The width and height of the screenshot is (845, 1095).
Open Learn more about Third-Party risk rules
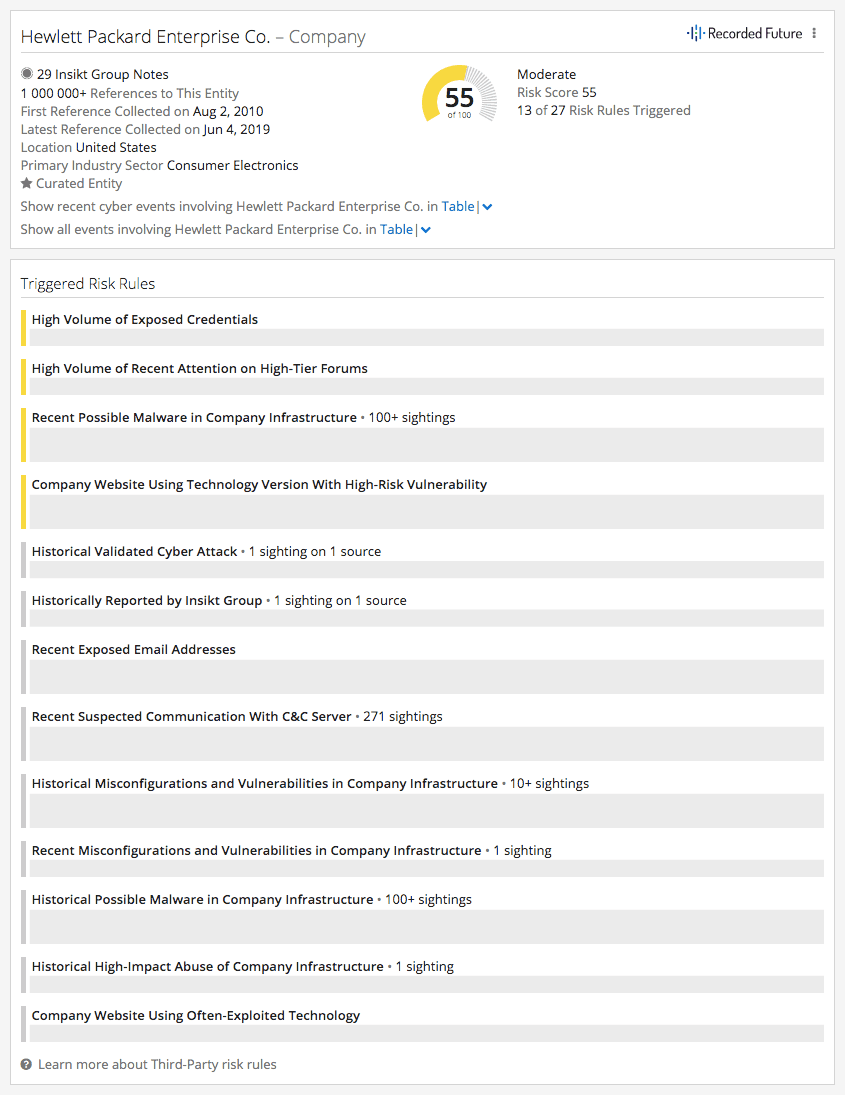[157, 1064]
